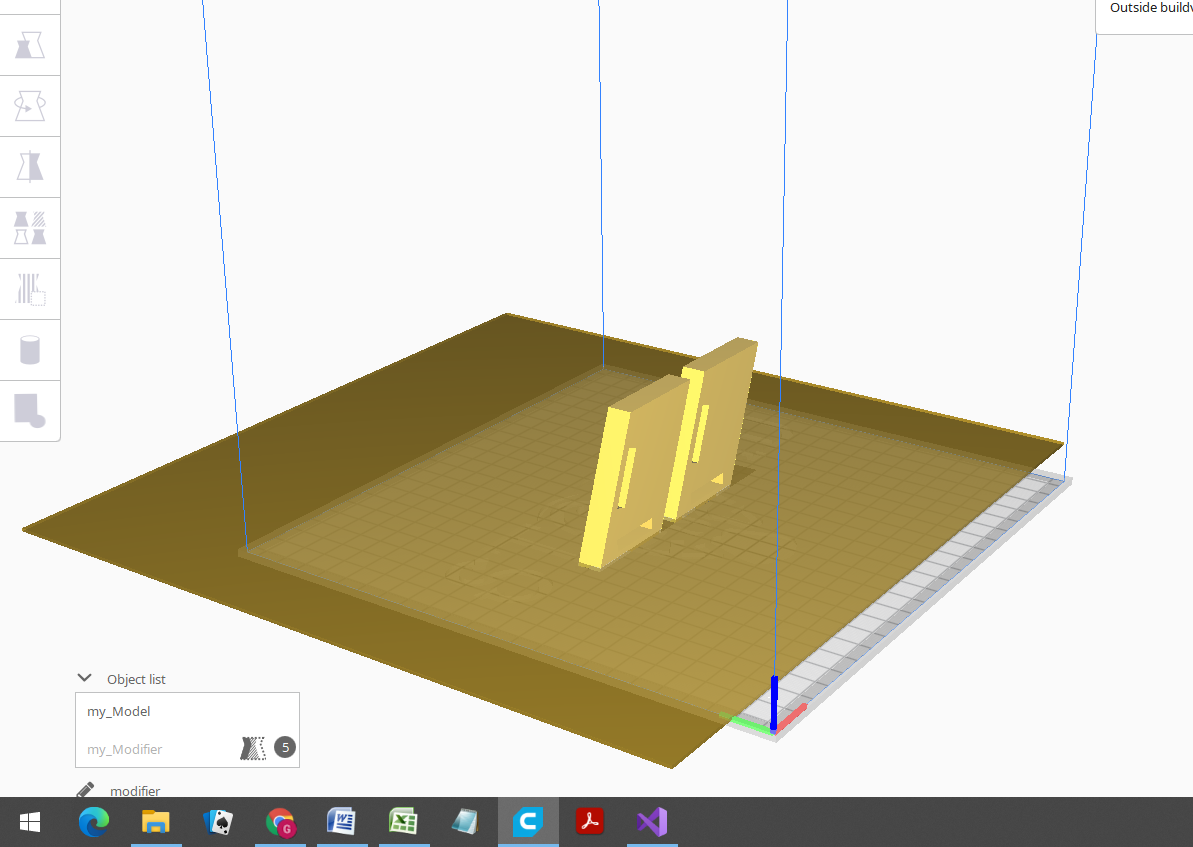Open File Explorer from the taskbar

pos(156,822)
